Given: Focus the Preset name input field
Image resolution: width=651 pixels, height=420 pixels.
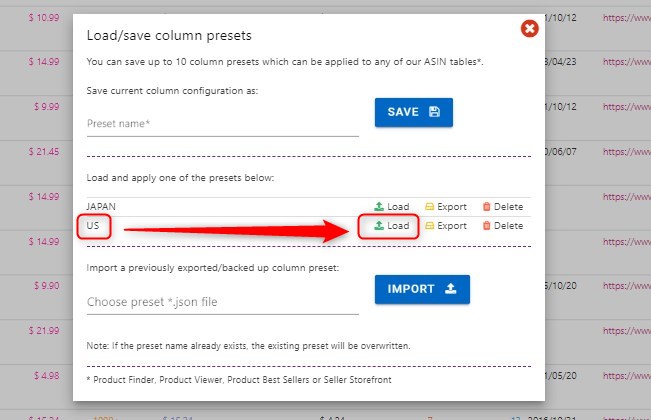Looking at the screenshot, I should [223, 124].
